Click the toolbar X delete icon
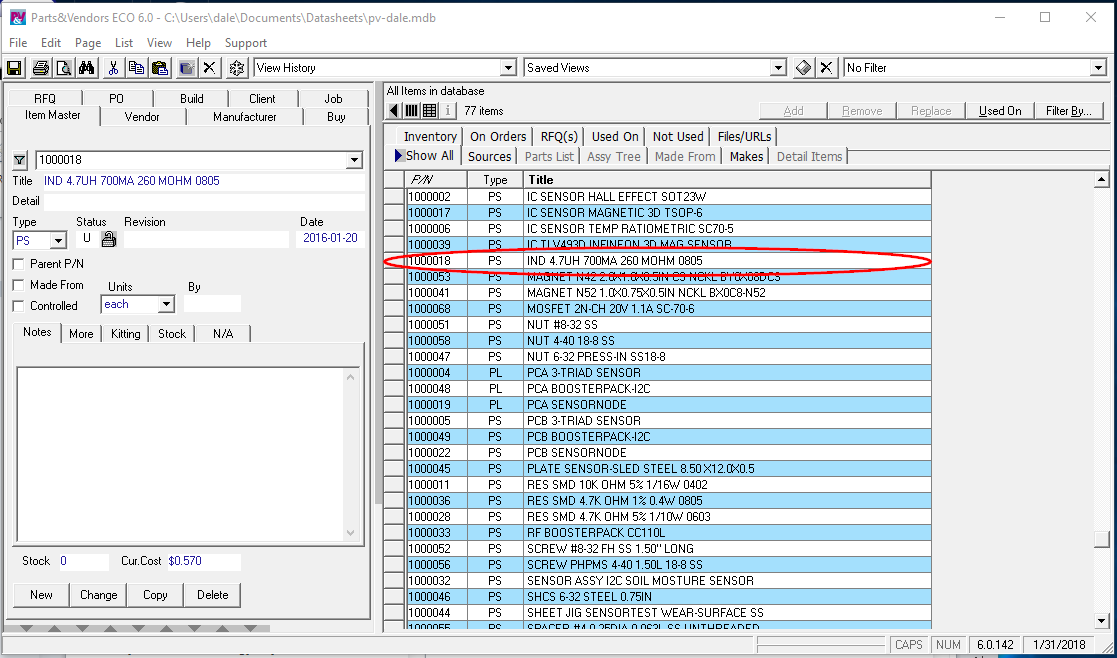 tap(209, 68)
